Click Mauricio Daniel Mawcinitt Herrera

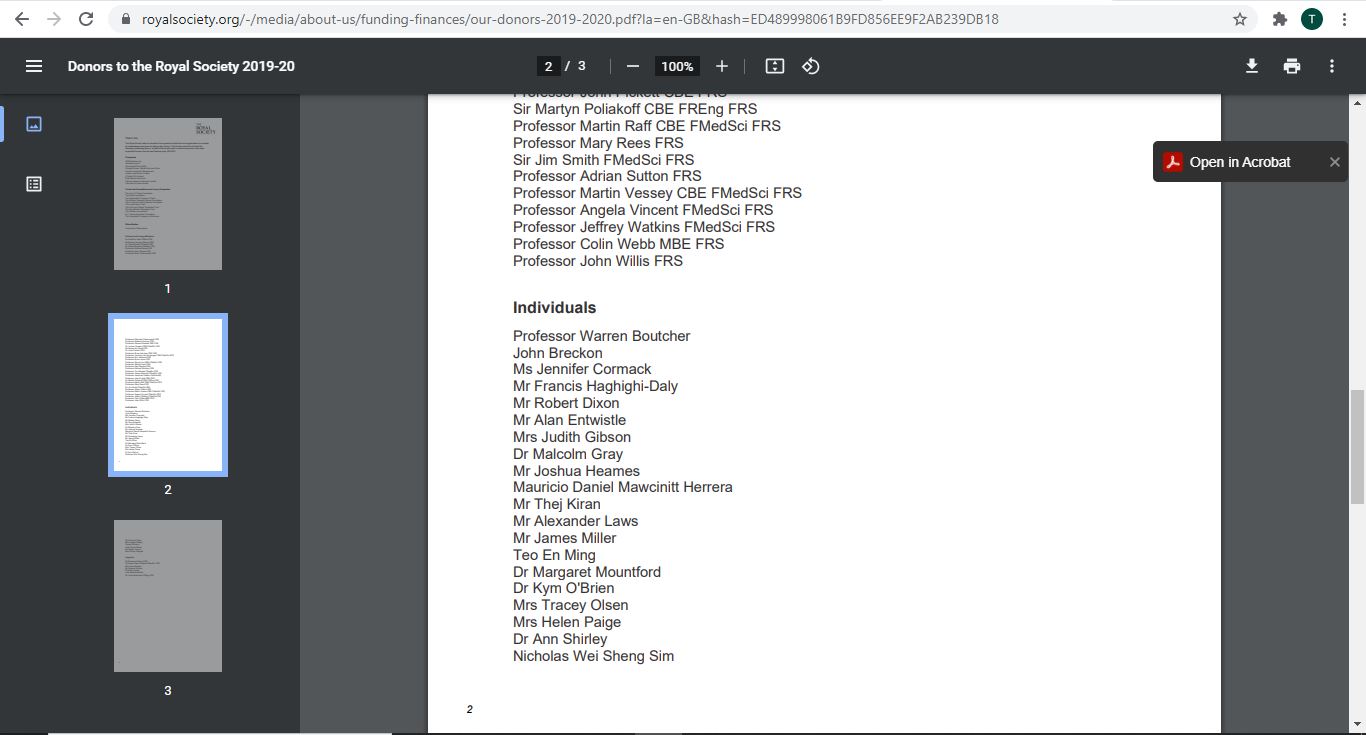point(622,487)
